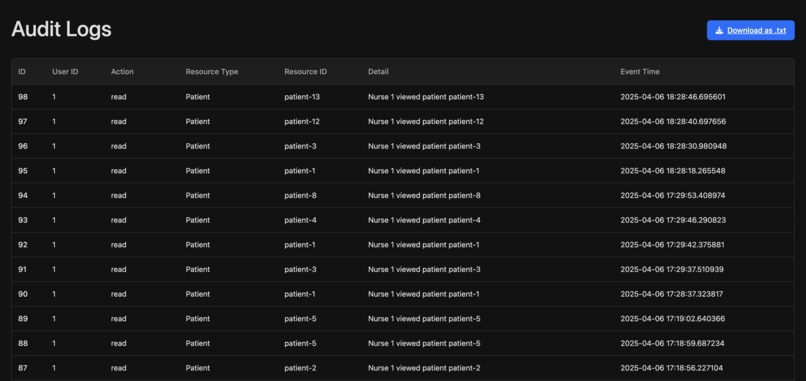Click log ID 94
The width and height of the screenshot is (806, 381).
tap(23, 195)
